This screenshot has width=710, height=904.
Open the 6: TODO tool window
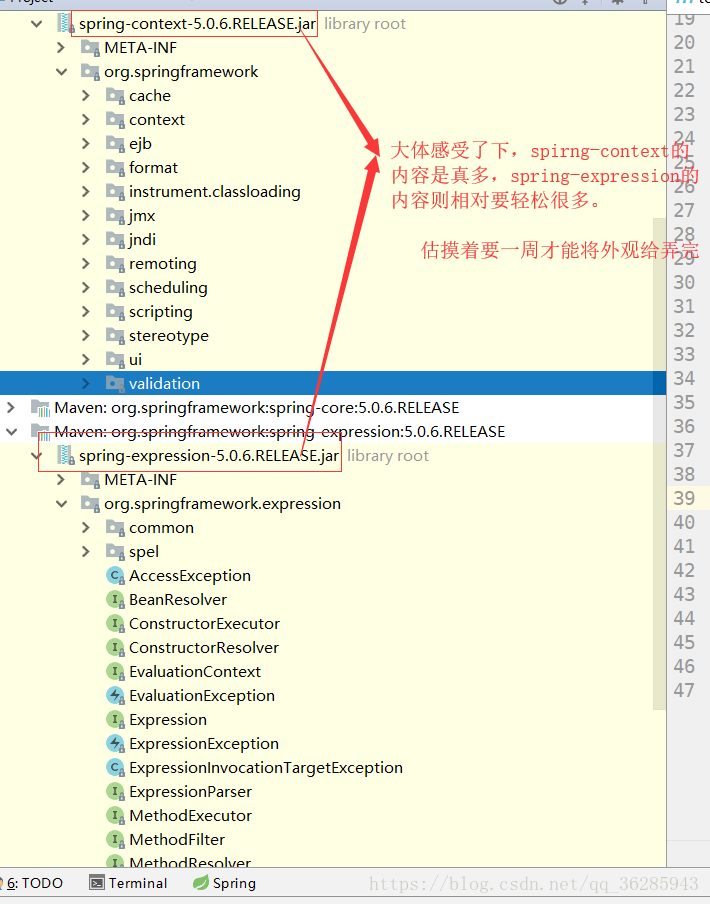(x=33, y=883)
